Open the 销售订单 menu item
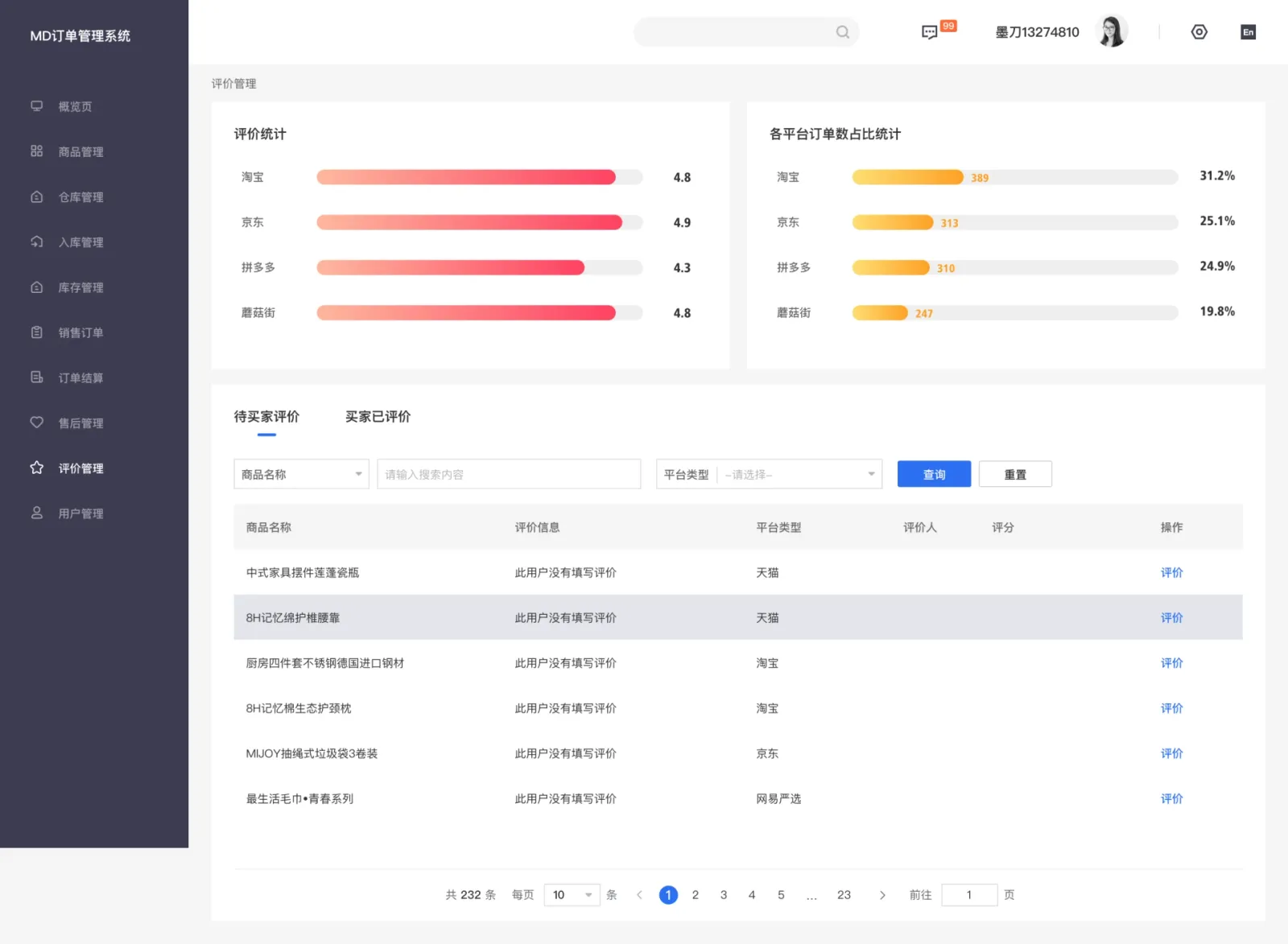 pyautogui.click(x=80, y=332)
